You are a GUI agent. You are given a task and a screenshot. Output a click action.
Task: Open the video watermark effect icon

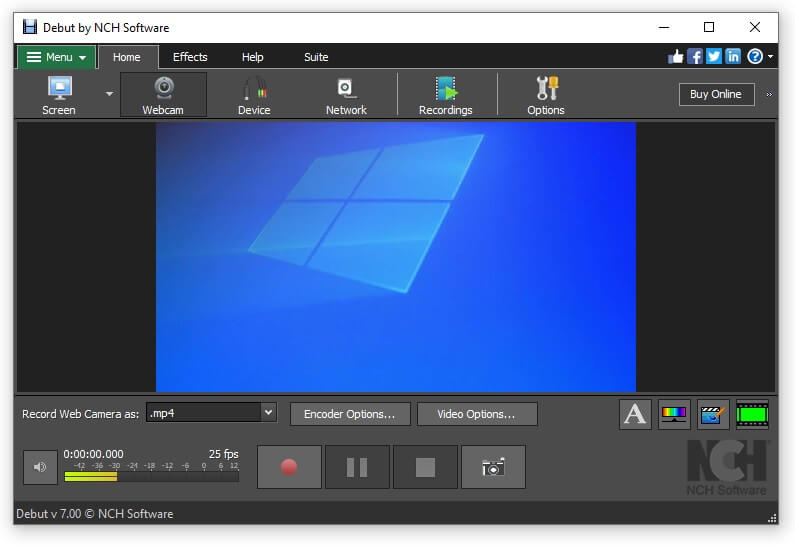[713, 414]
